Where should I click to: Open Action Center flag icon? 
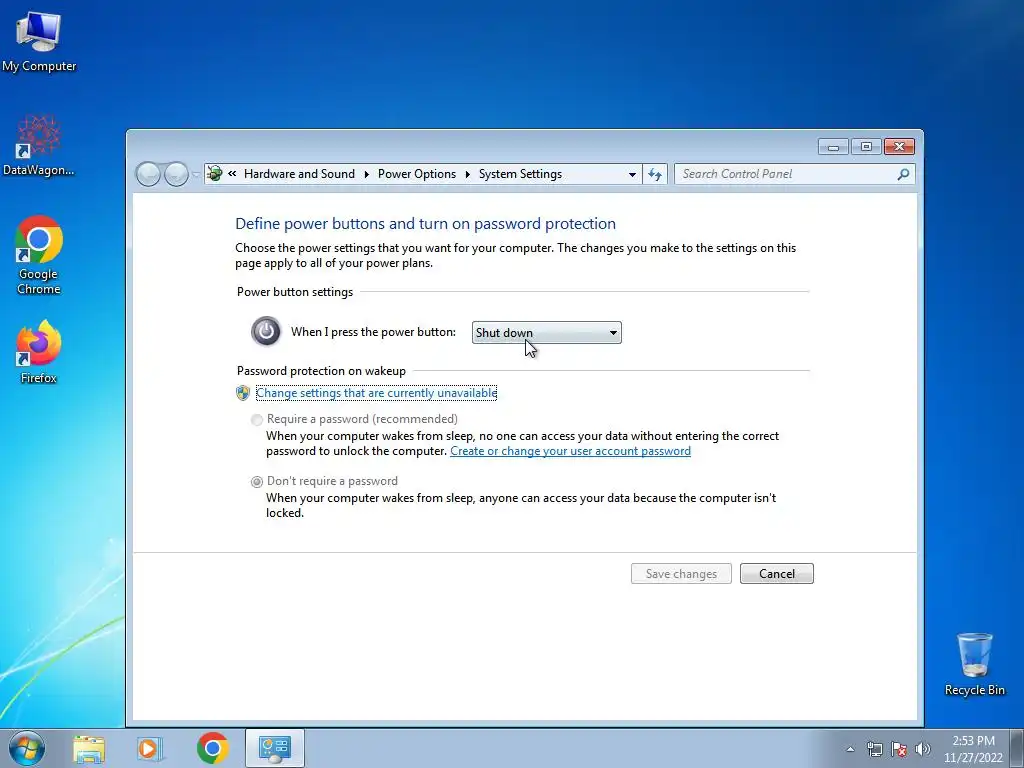pos(899,749)
